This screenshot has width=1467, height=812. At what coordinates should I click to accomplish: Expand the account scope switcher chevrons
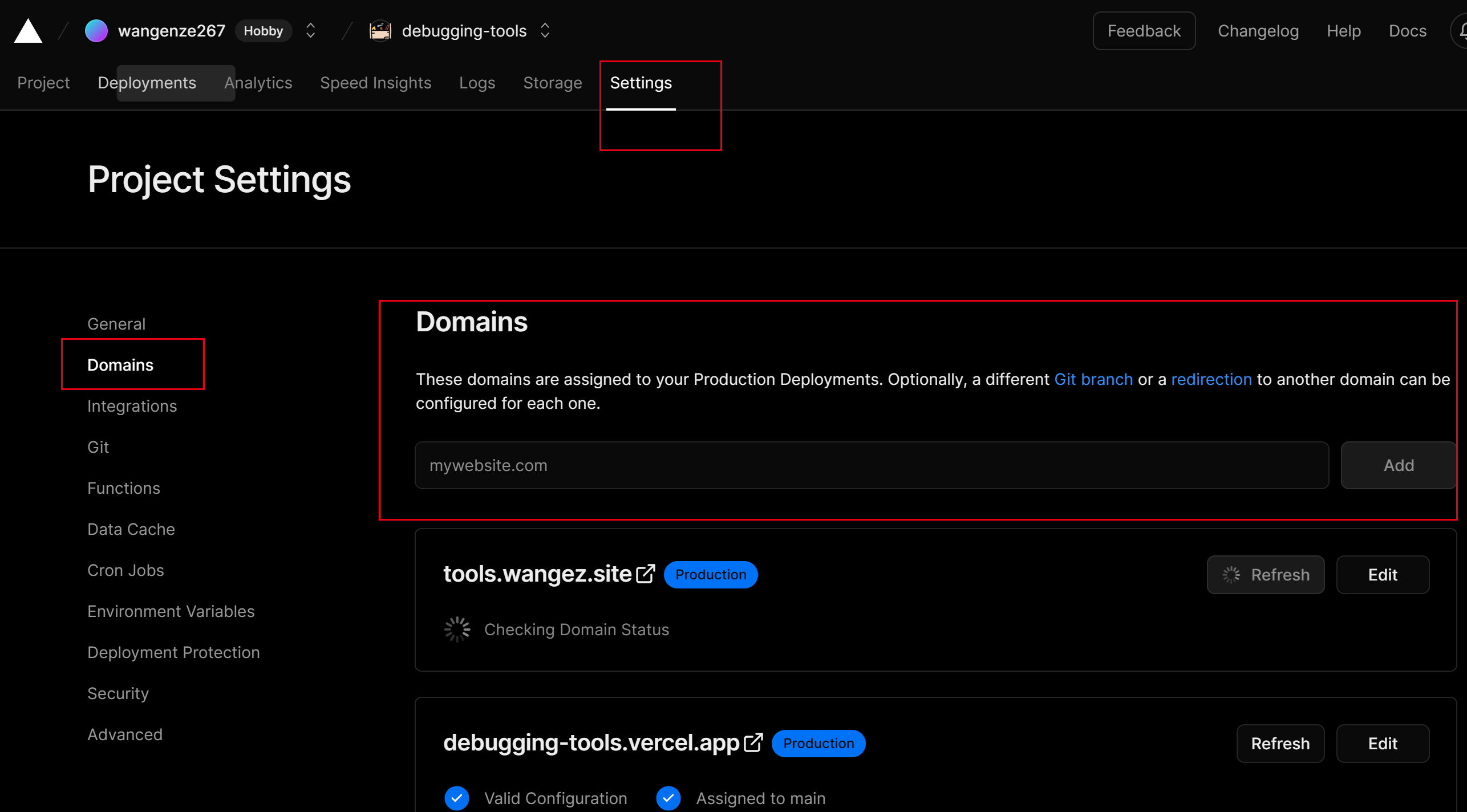pos(310,31)
